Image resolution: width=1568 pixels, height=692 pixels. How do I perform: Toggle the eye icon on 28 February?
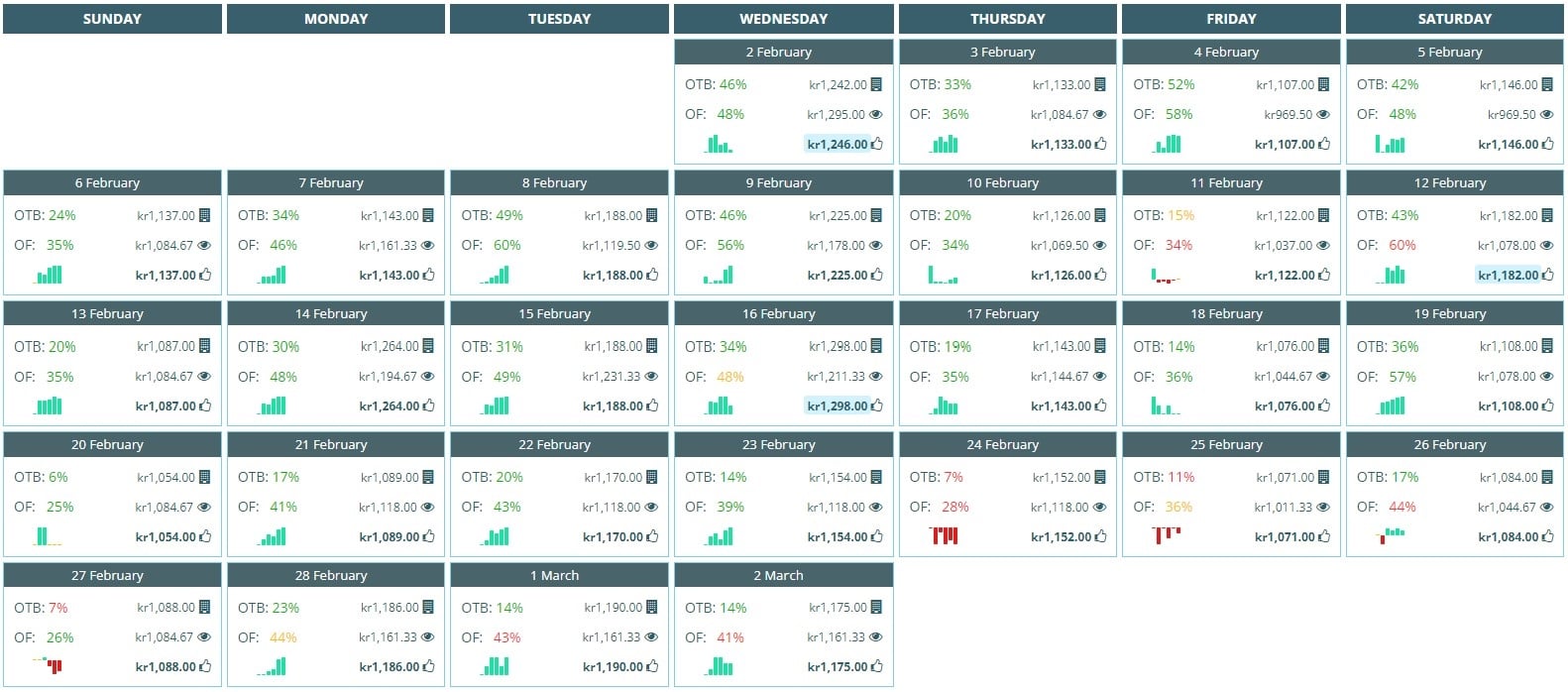tap(430, 637)
